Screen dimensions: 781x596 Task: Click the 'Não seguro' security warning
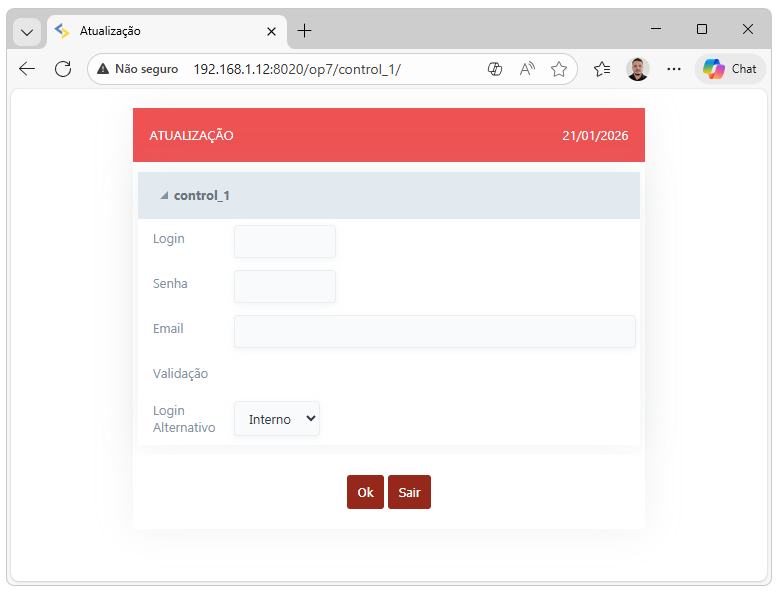pos(138,69)
